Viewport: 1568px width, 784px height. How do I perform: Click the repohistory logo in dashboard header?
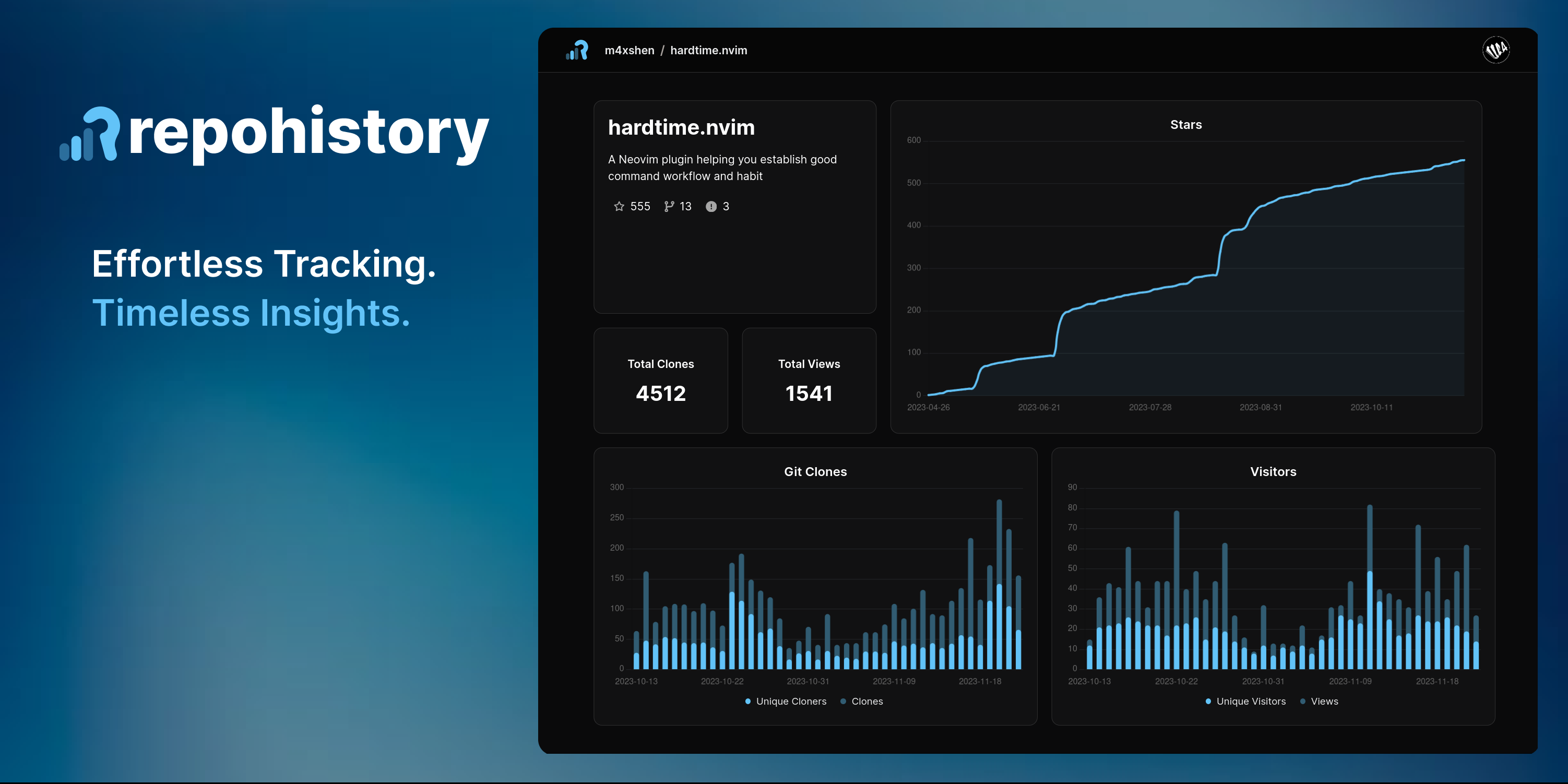point(577,50)
